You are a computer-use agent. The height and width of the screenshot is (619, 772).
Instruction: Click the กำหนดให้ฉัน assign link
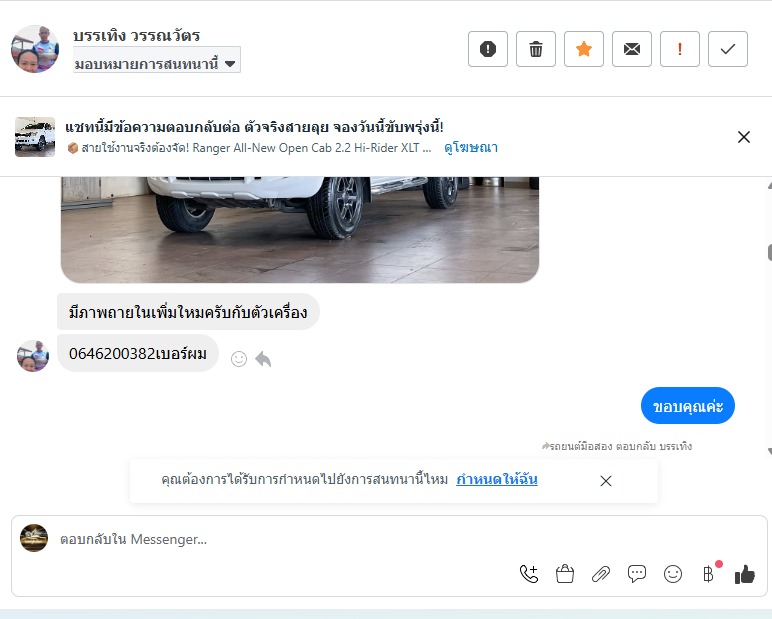pyautogui.click(x=497, y=479)
